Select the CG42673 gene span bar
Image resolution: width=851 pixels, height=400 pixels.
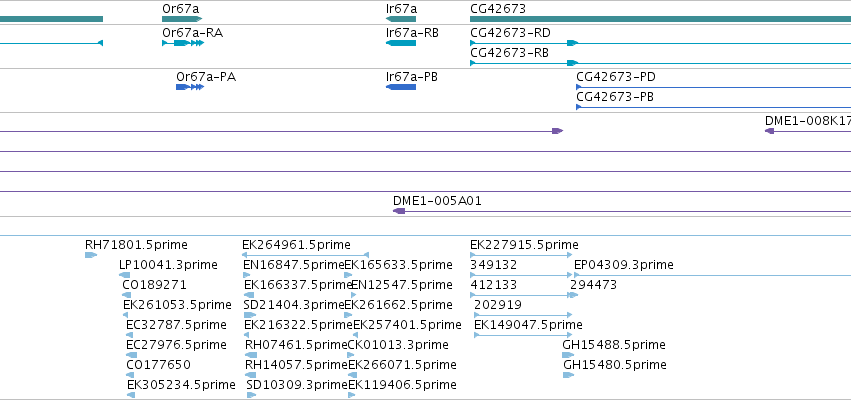pos(660,19)
